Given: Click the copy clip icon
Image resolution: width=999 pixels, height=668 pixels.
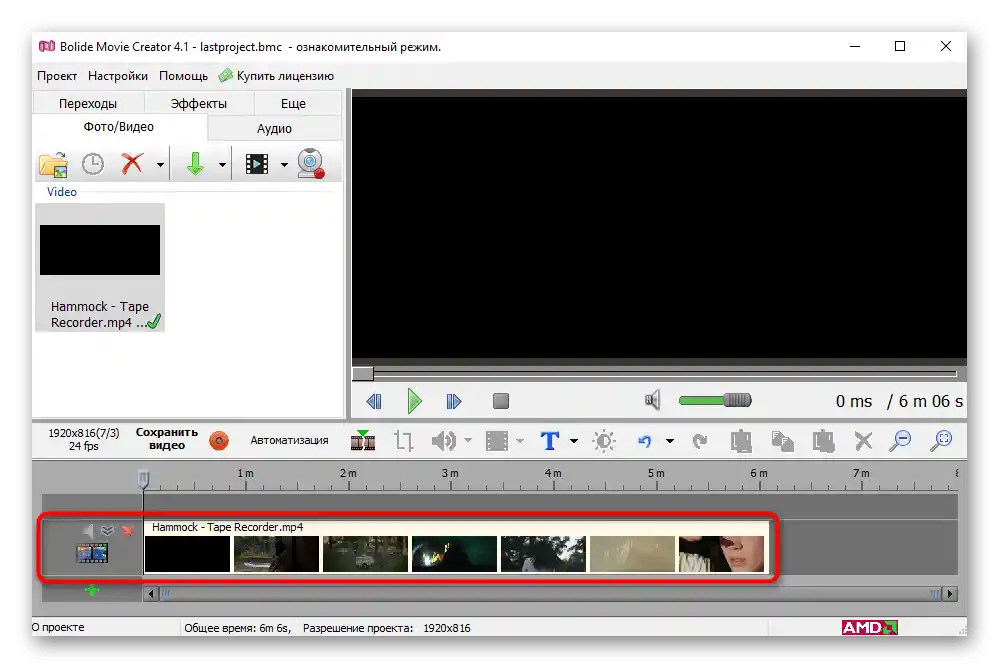Looking at the screenshot, I should pos(782,440).
